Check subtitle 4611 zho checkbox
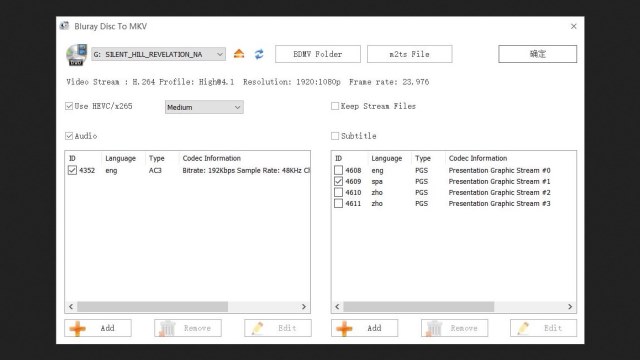The width and height of the screenshot is (640, 360). pos(338,203)
